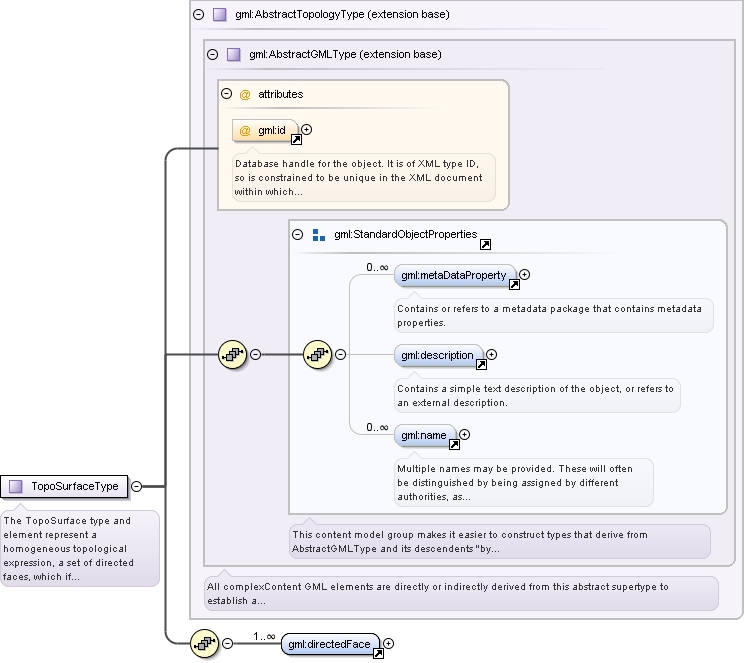The width and height of the screenshot is (745, 663).
Task: Click the blue group icon of gml:StandardObjectProperties
Action: pyautogui.click(x=319, y=235)
